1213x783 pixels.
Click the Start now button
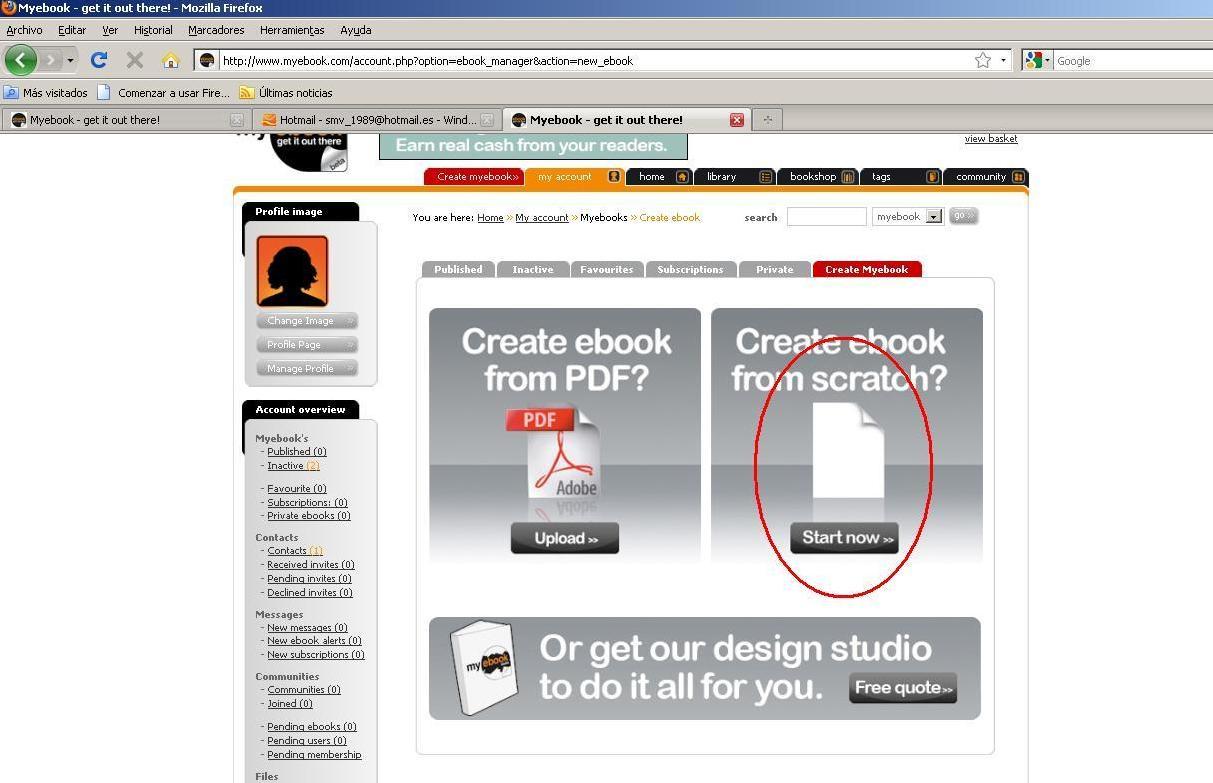(x=845, y=537)
